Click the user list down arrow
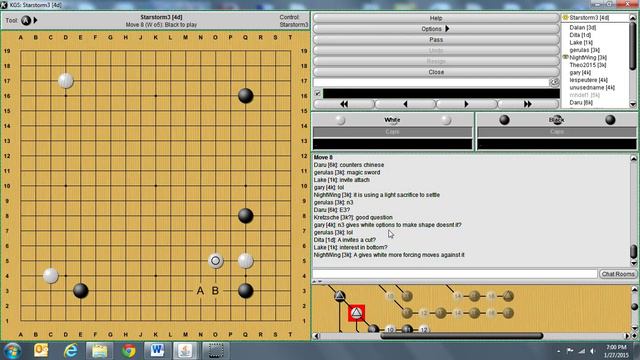This screenshot has width=640, height=360. (x=633, y=104)
